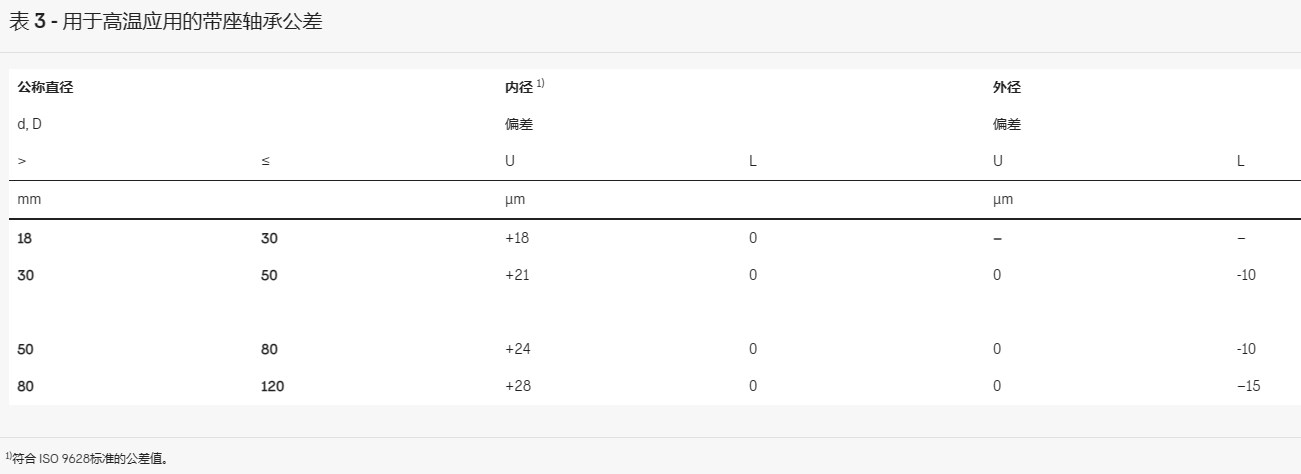The height and width of the screenshot is (474, 1301).
Task: Click the +21 inner diameter value
Action: tap(517, 275)
